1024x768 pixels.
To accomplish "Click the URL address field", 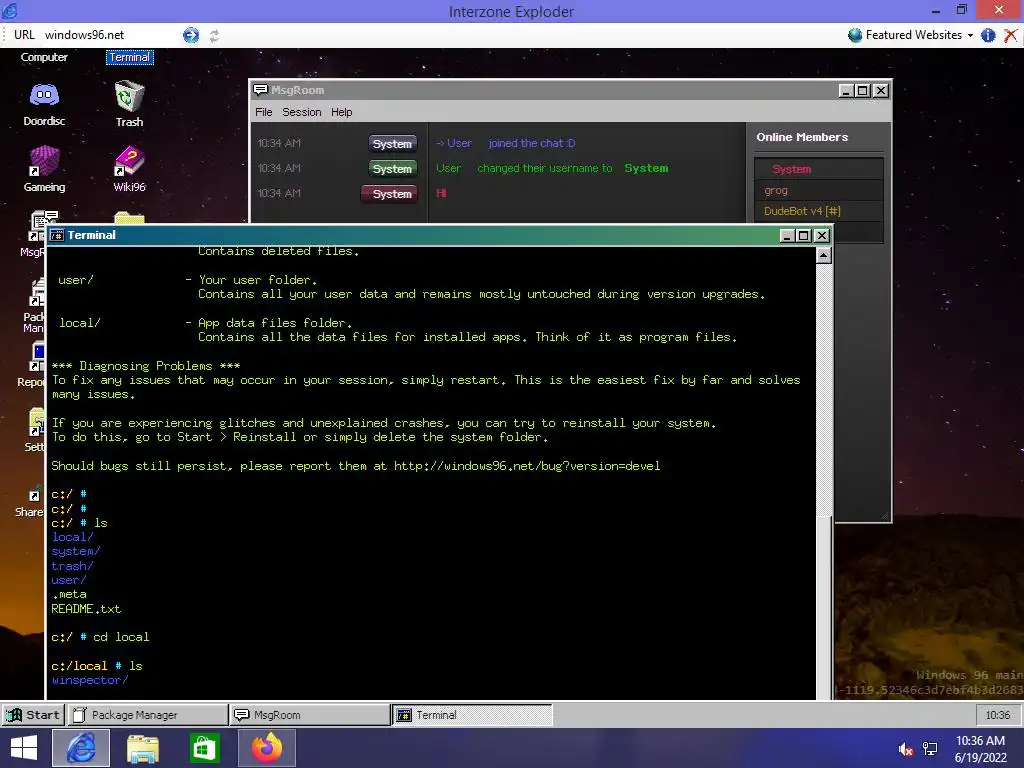I will (110, 35).
